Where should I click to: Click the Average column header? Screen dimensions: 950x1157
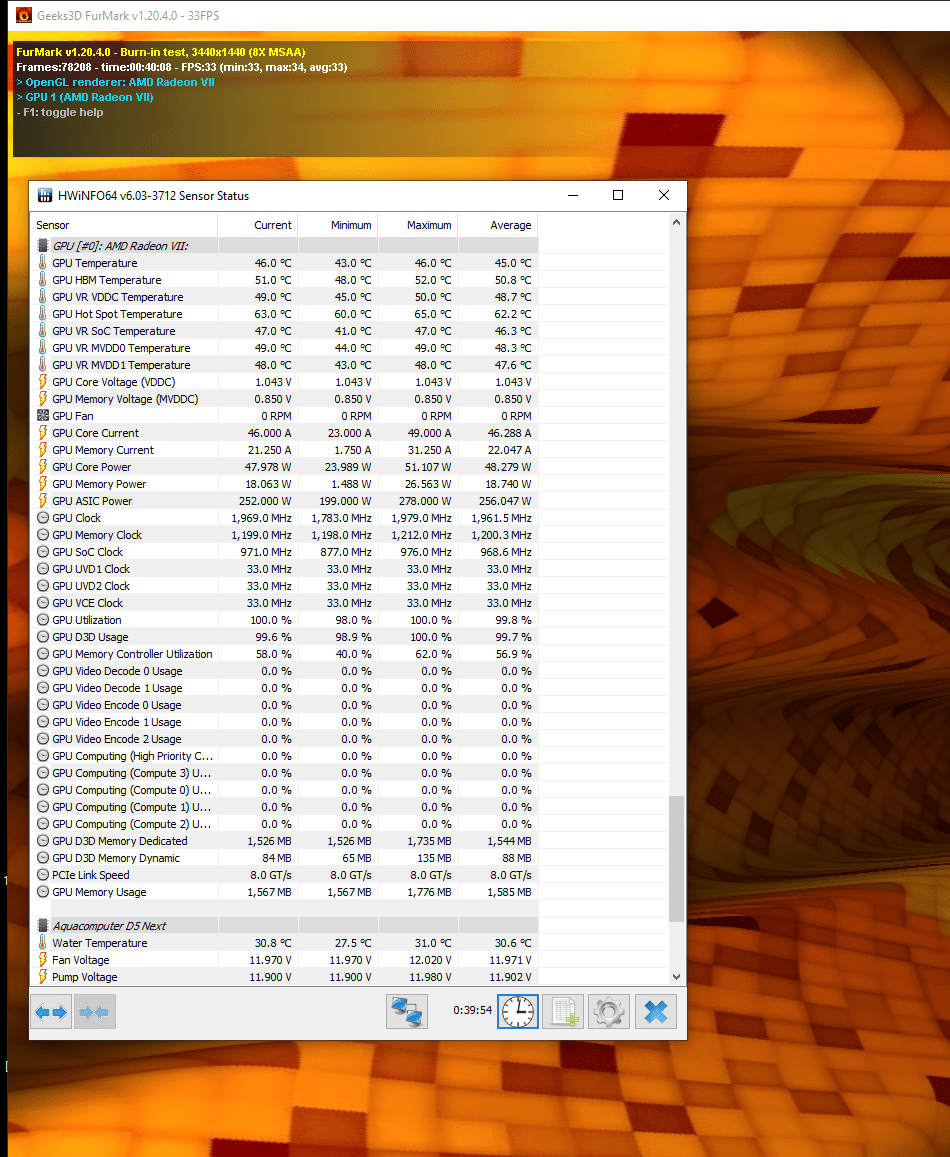coord(498,225)
